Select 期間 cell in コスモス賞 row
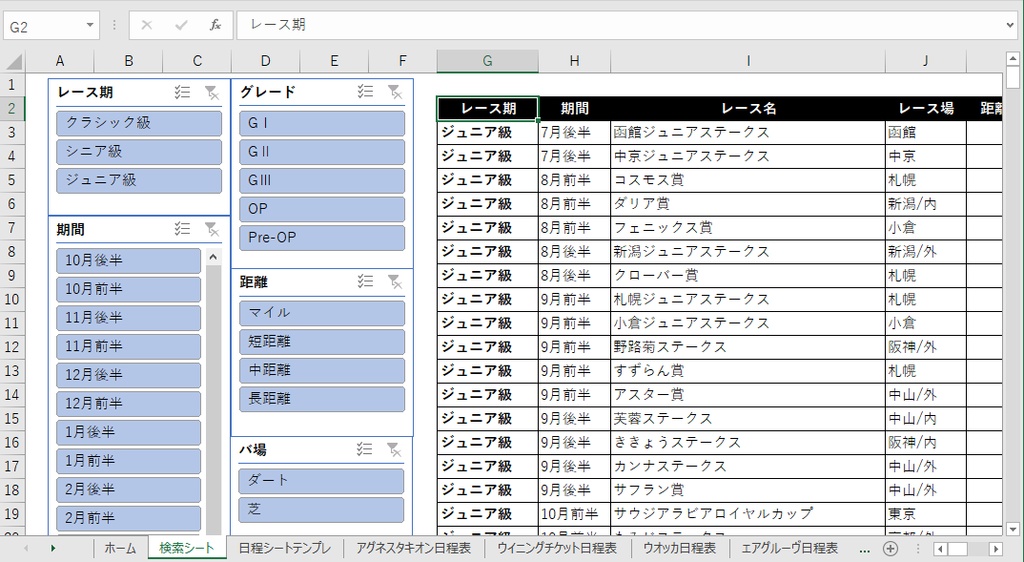Image resolution: width=1024 pixels, height=562 pixels. coord(574,180)
